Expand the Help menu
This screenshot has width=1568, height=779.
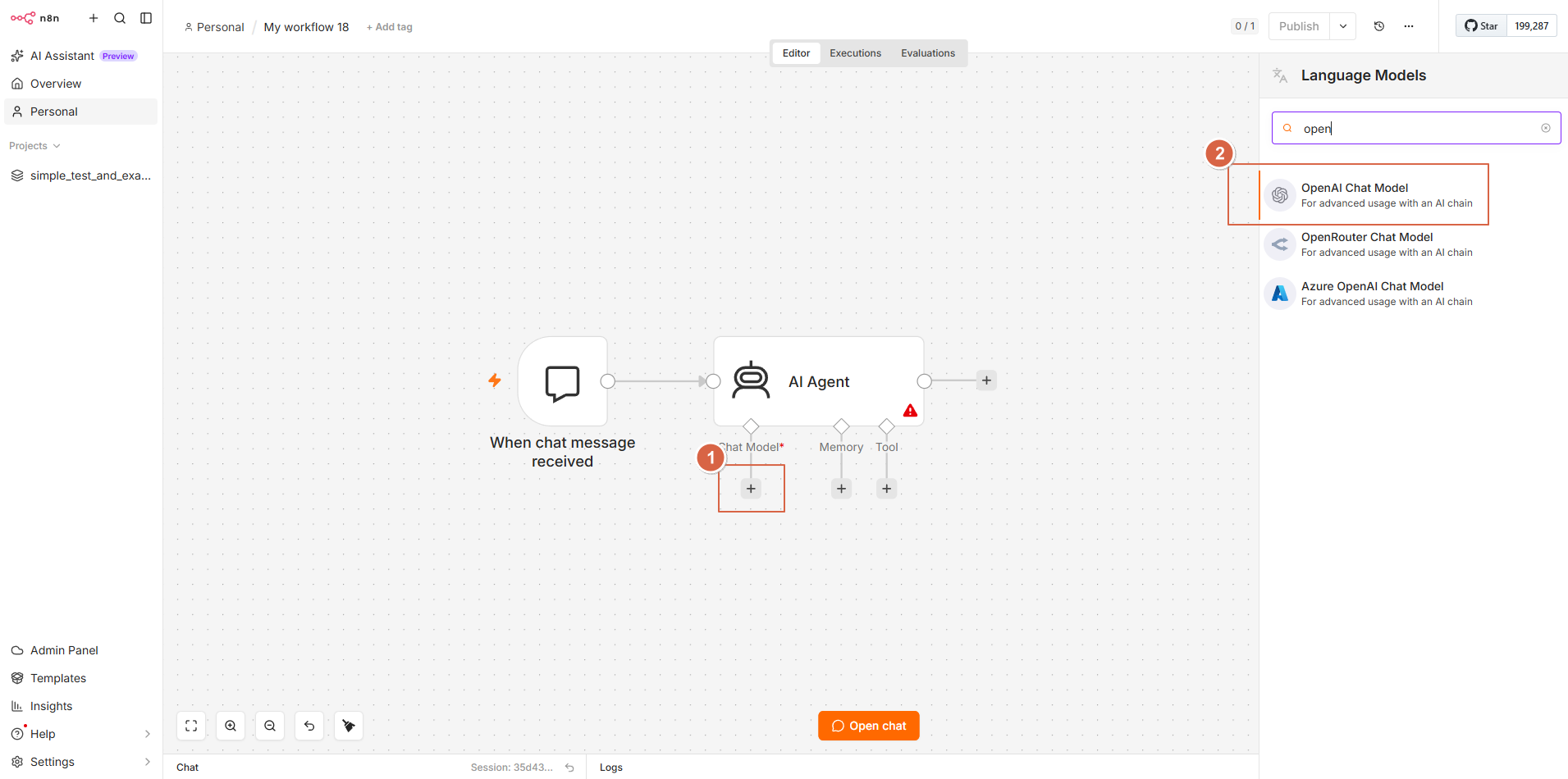point(80,734)
